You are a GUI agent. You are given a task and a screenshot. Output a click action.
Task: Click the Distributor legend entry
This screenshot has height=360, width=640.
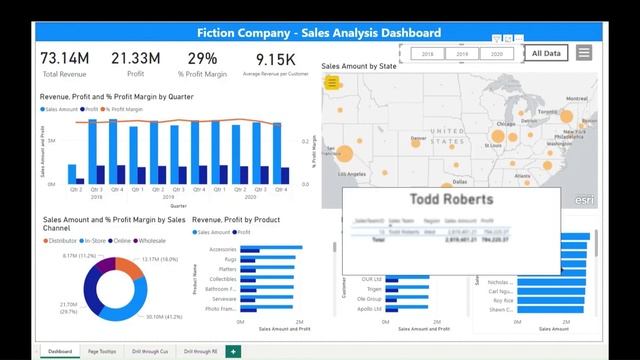[60, 241]
